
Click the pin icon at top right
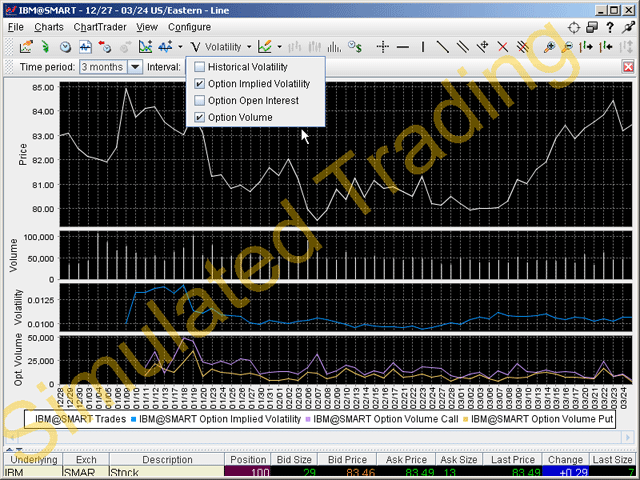[x=628, y=27]
